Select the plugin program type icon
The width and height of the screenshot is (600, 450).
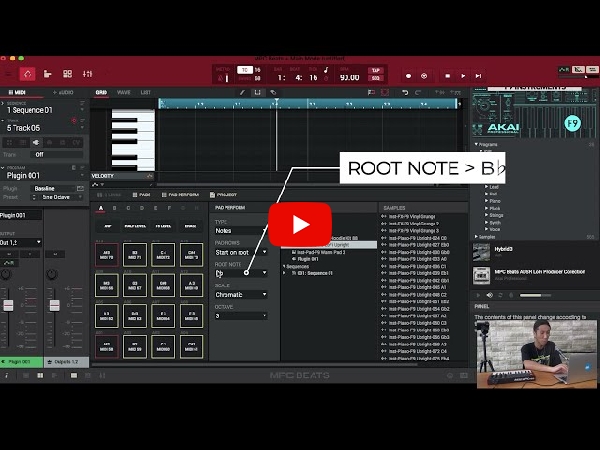[x=36, y=143]
